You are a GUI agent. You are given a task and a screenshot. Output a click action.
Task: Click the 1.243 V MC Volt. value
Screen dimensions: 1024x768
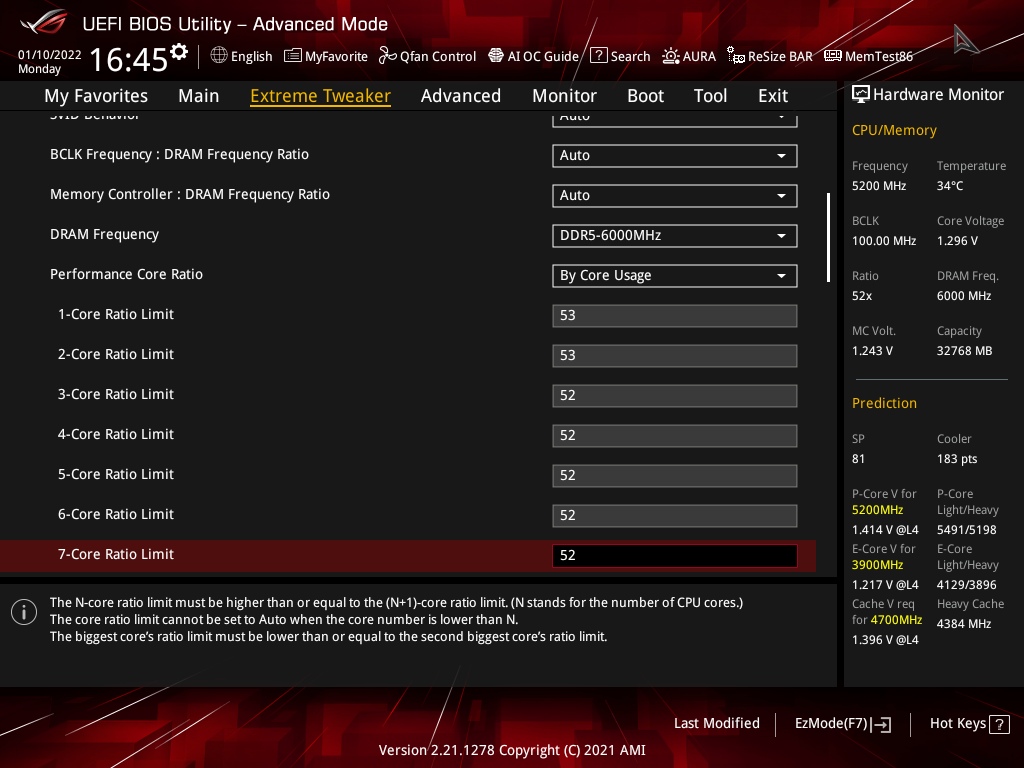coord(872,351)
